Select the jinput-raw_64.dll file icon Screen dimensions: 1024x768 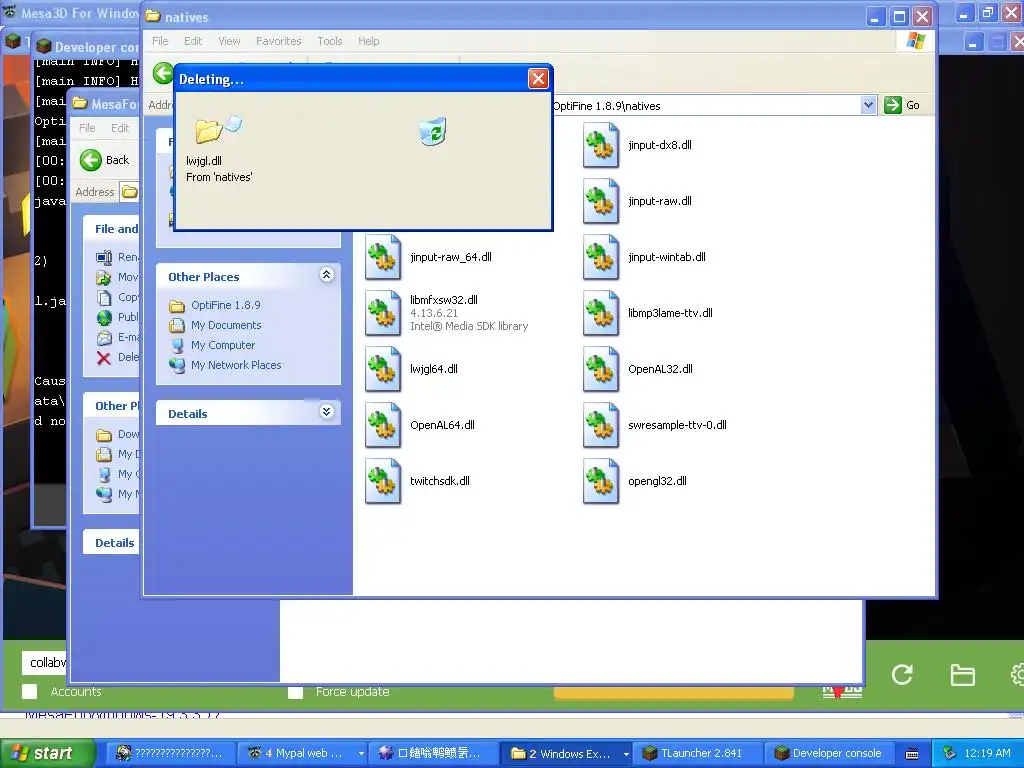point(383,258)
